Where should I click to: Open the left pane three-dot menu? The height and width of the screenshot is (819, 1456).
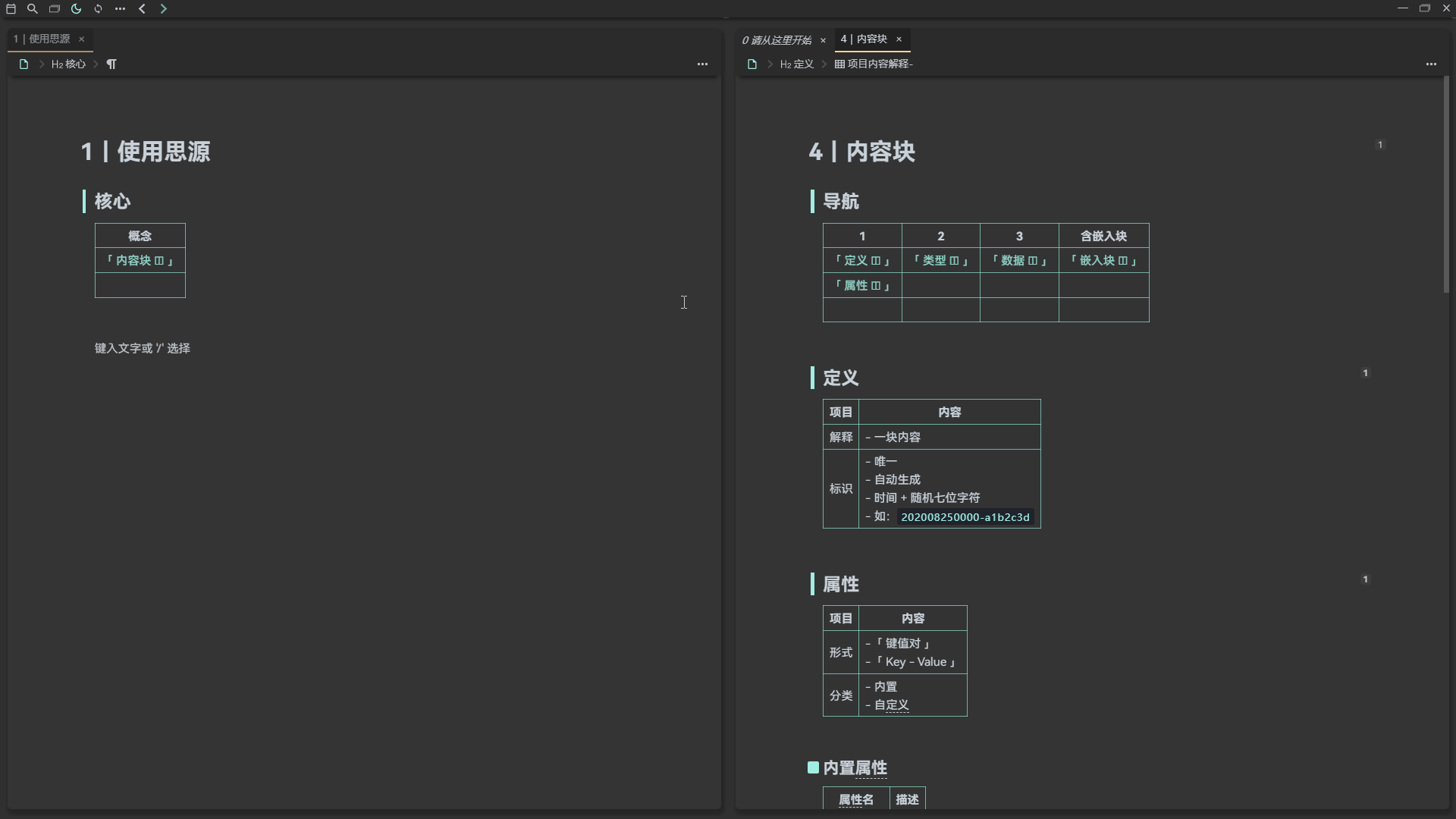coord(702,64)
